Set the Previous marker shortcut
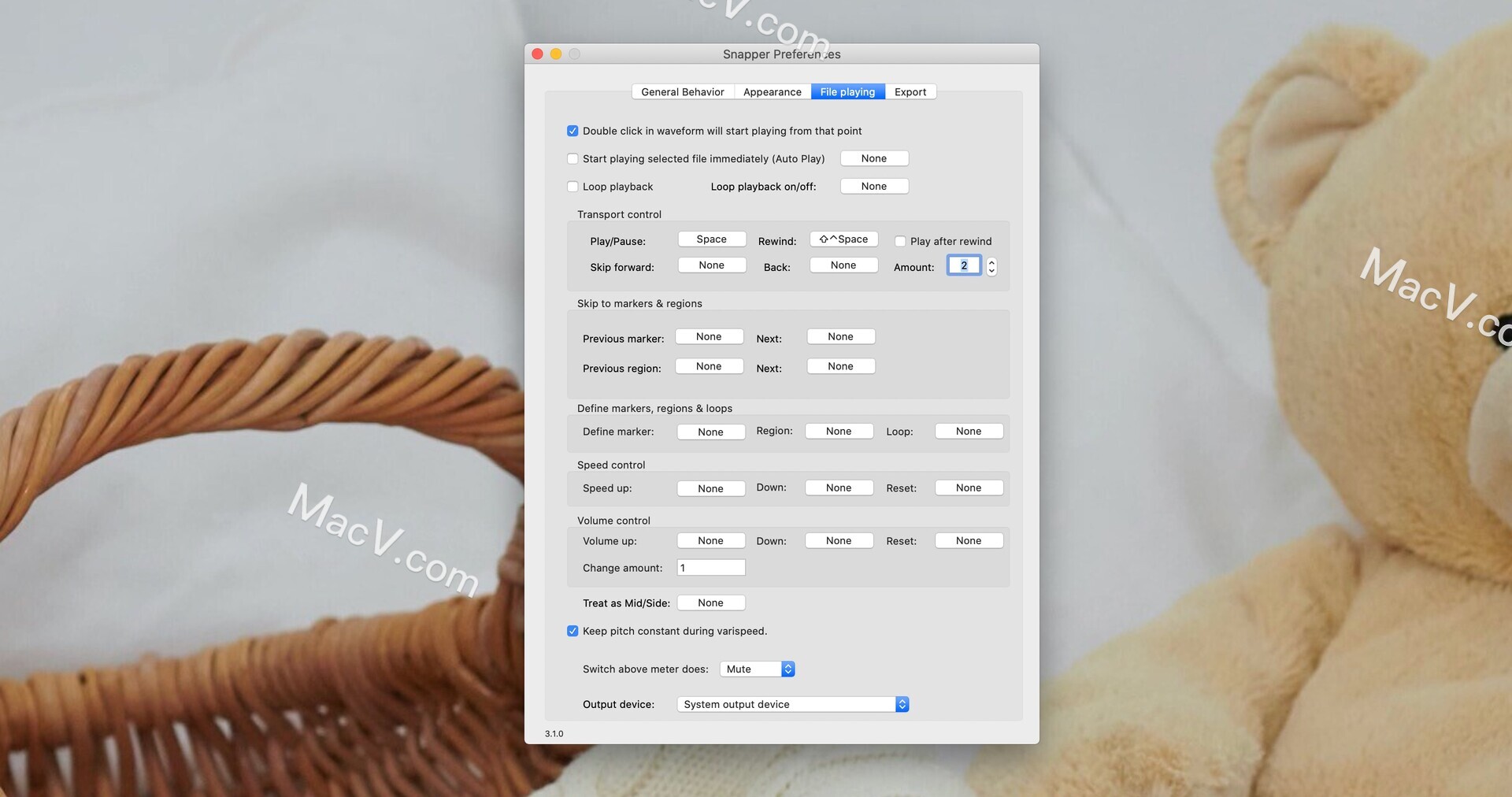Viewport: 1512px width, 797px height. click(710, 336)
